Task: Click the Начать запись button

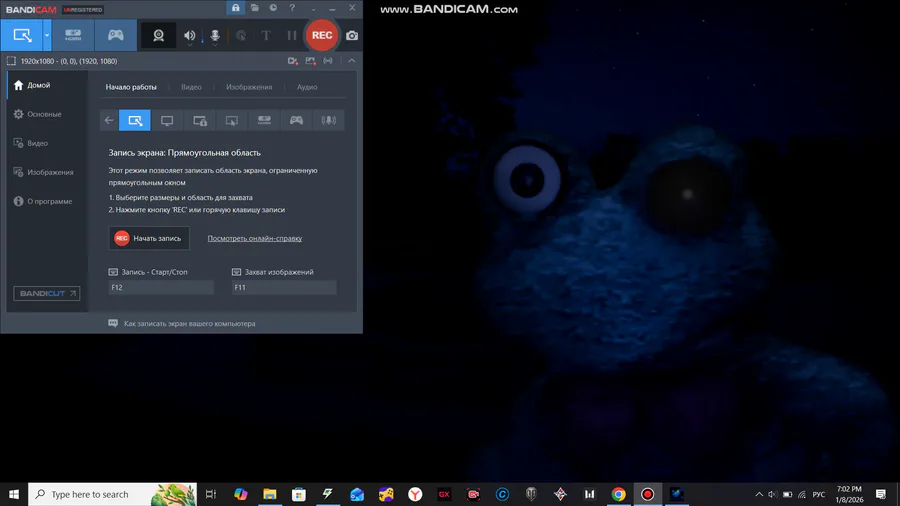Action: tap(149, 238)
